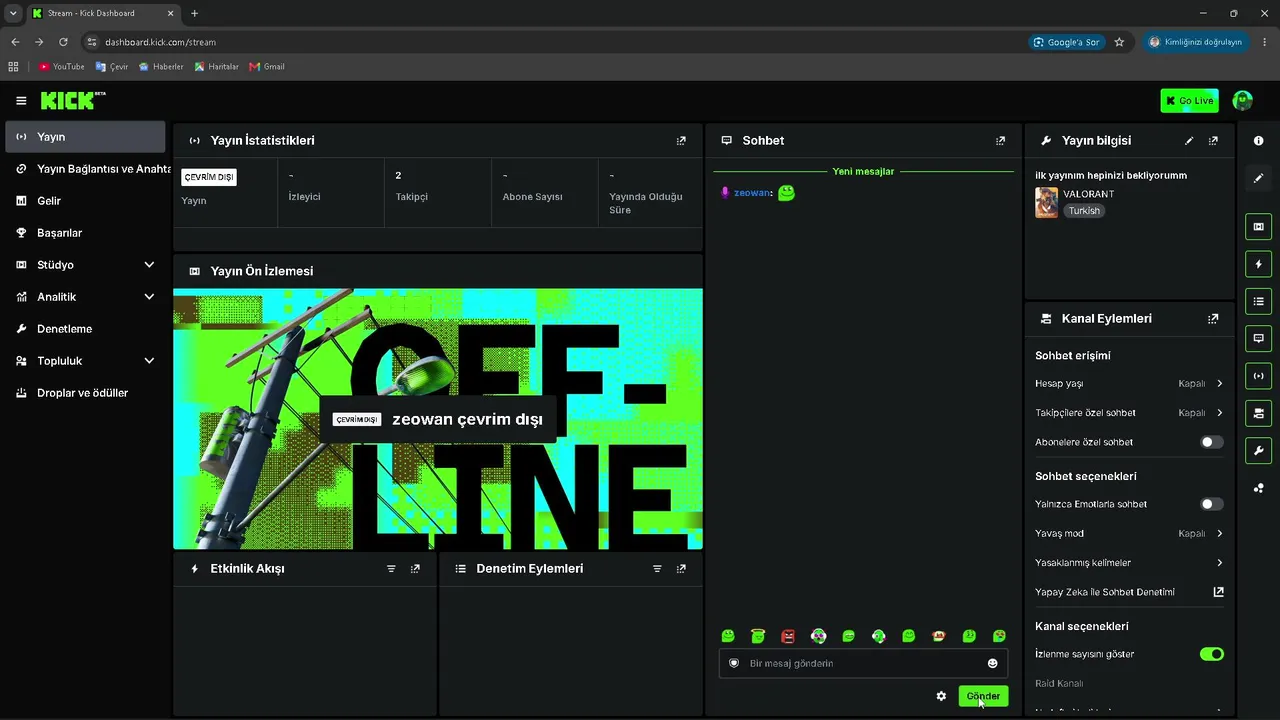
Task: Open Takipçilere özel sohbet options
Action: [1129, 413]
